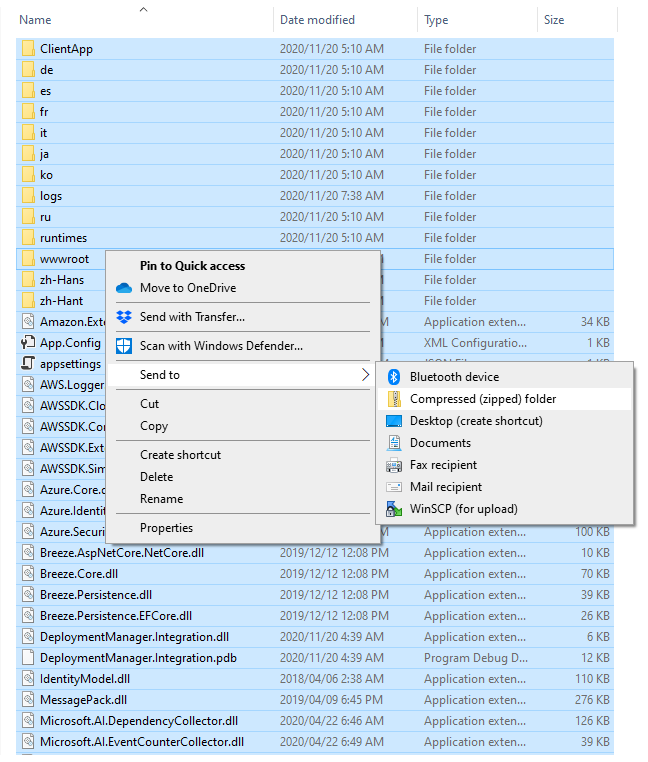Viewport: 648px width, 762px height.
Task: Click the Dropbox icon beside Send with Transfer
Action: (124, 317)
